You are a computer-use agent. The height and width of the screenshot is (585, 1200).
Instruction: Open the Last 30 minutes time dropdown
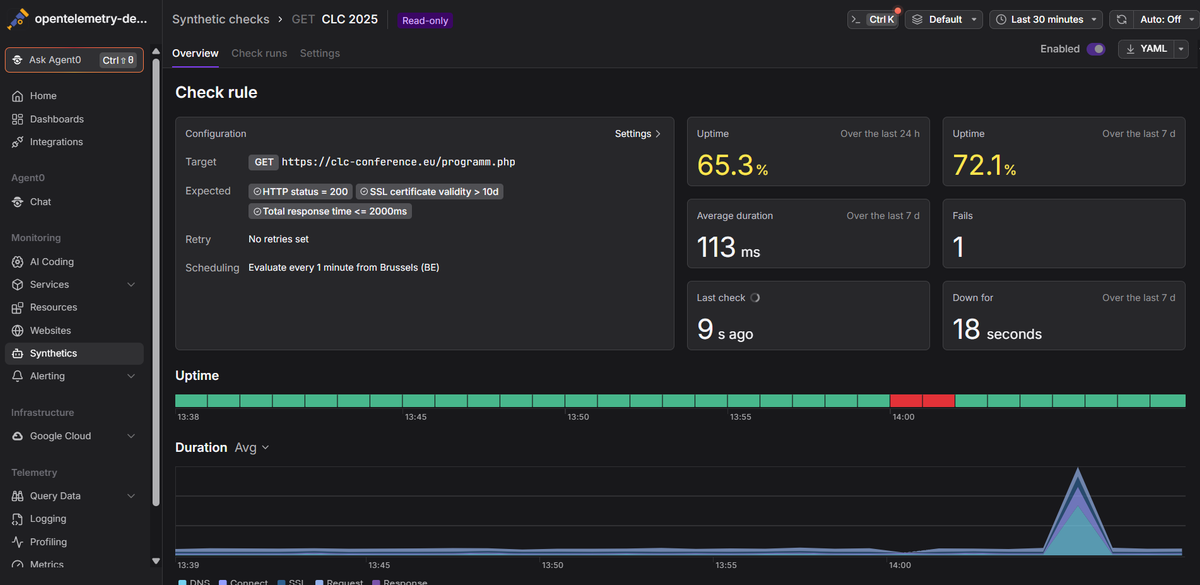(1046, 19)
